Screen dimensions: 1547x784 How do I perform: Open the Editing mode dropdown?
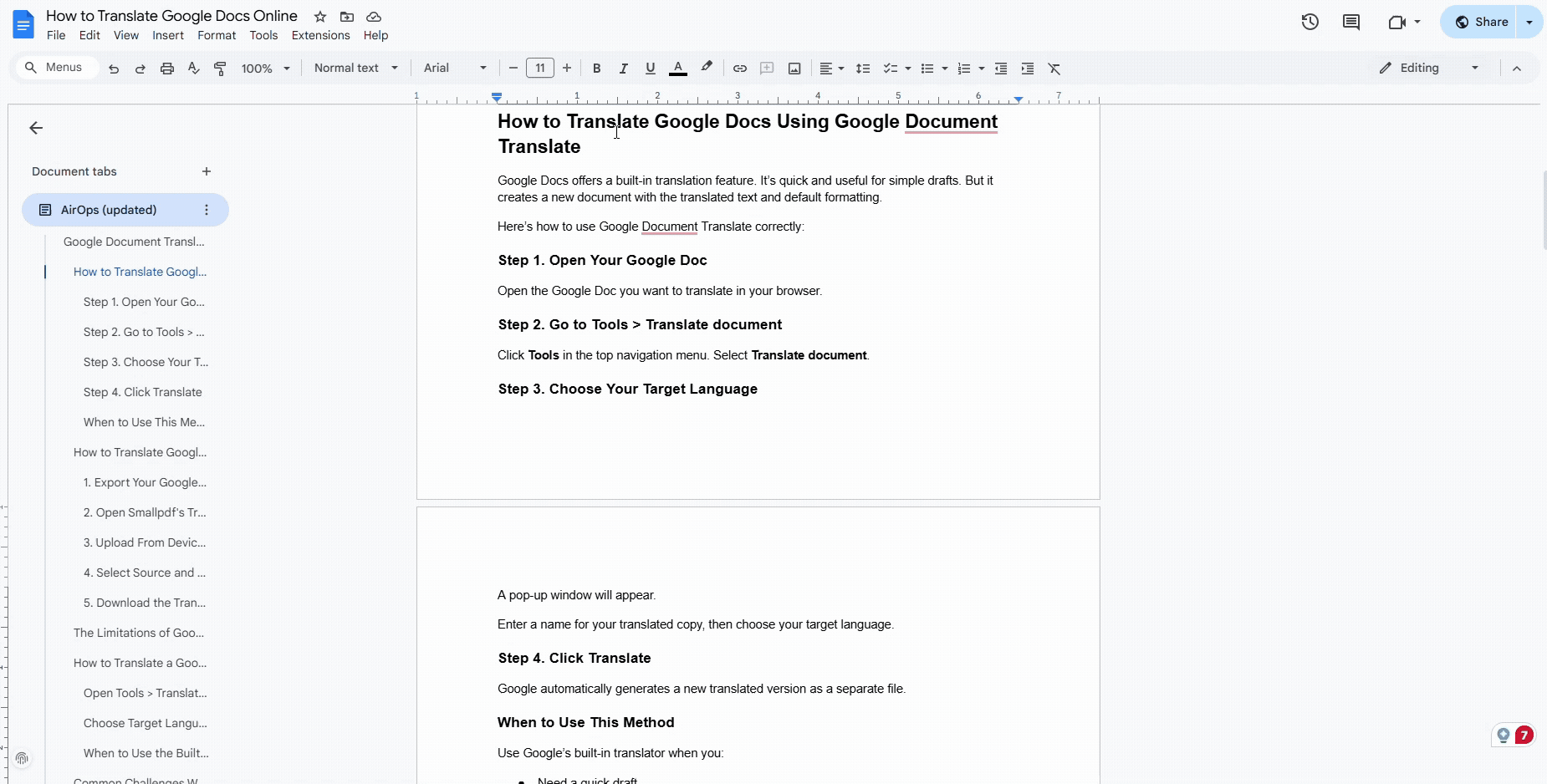click(x=1430, y=68)
